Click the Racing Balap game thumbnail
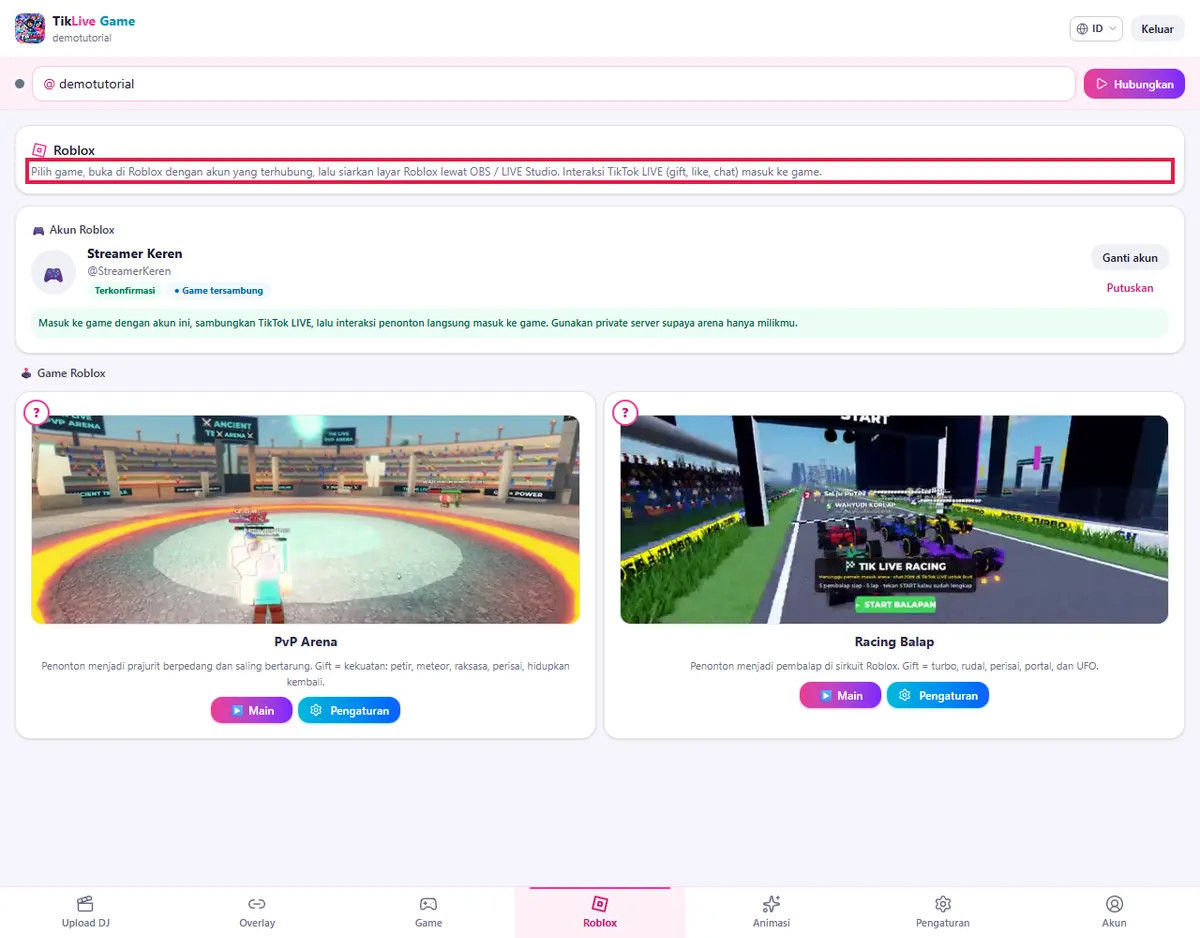 pos(894,519)
